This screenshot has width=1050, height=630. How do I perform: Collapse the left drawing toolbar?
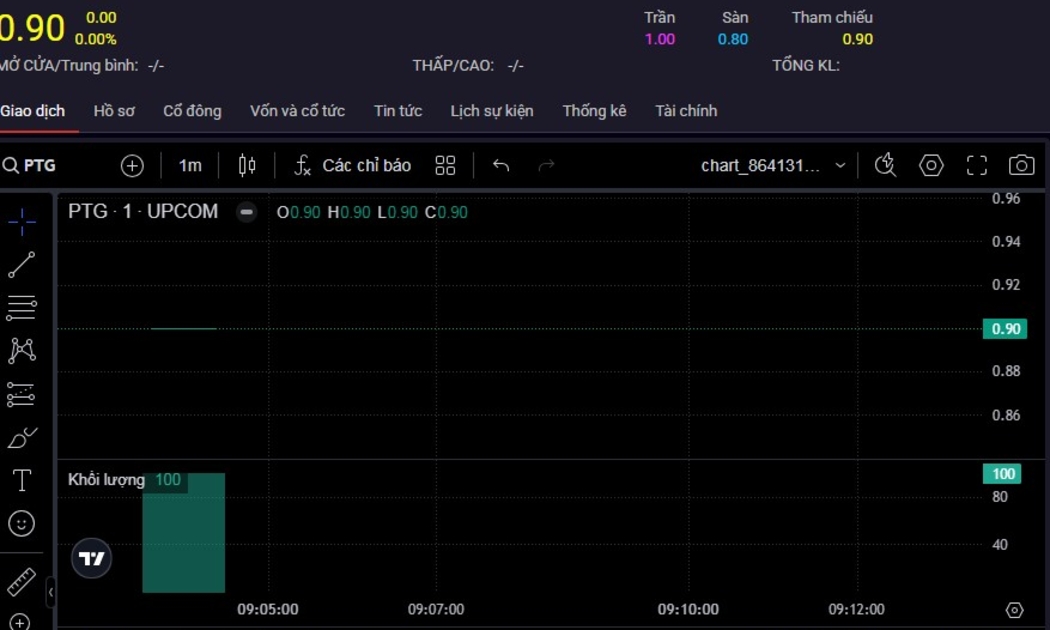pyautogui.click(x=51, y=592)
